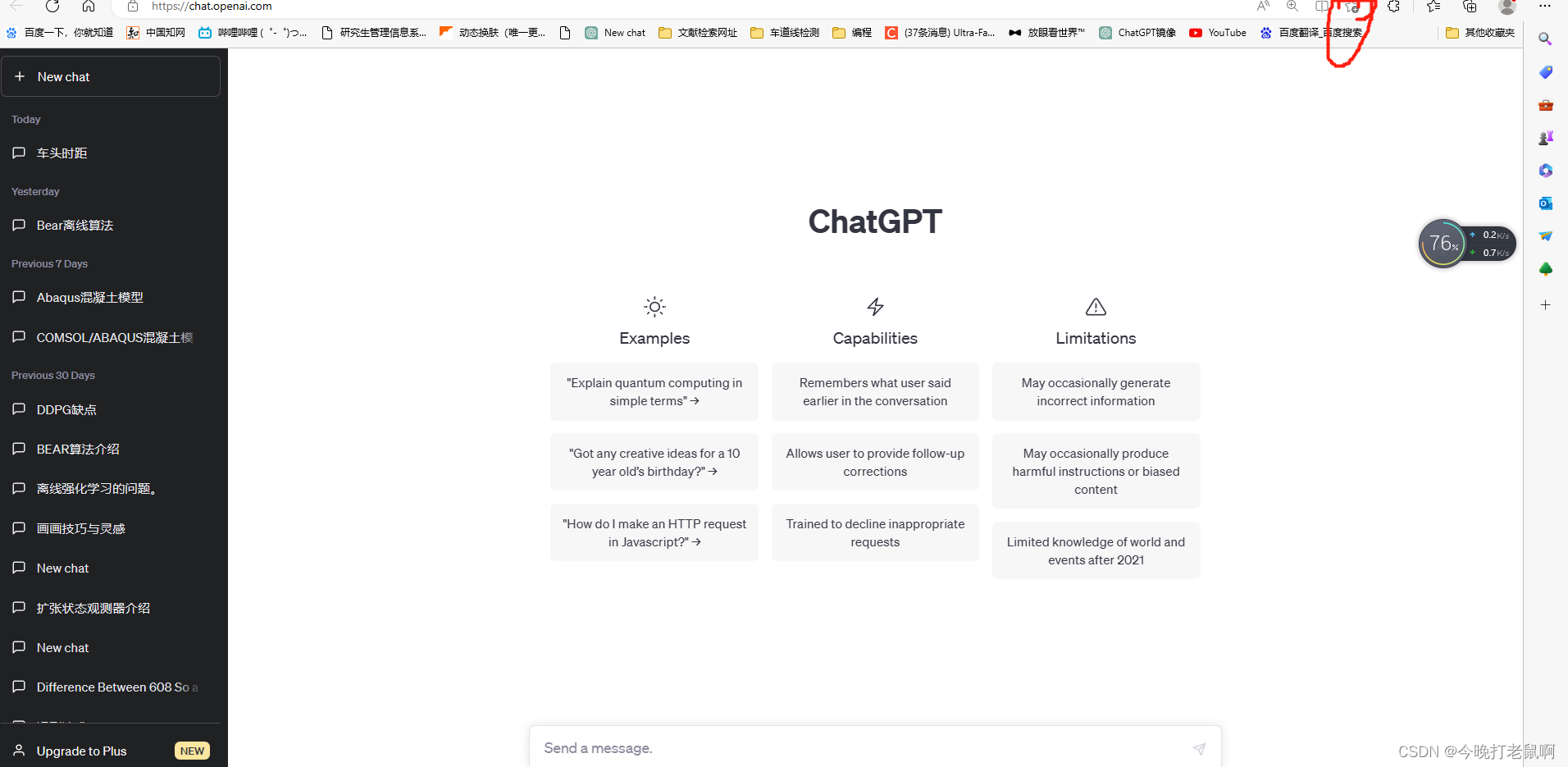Open the New chat bookmark in favorites bar
Image resolution: width=1568 pixels, height=767 pixels.
[x=615, y=33]
